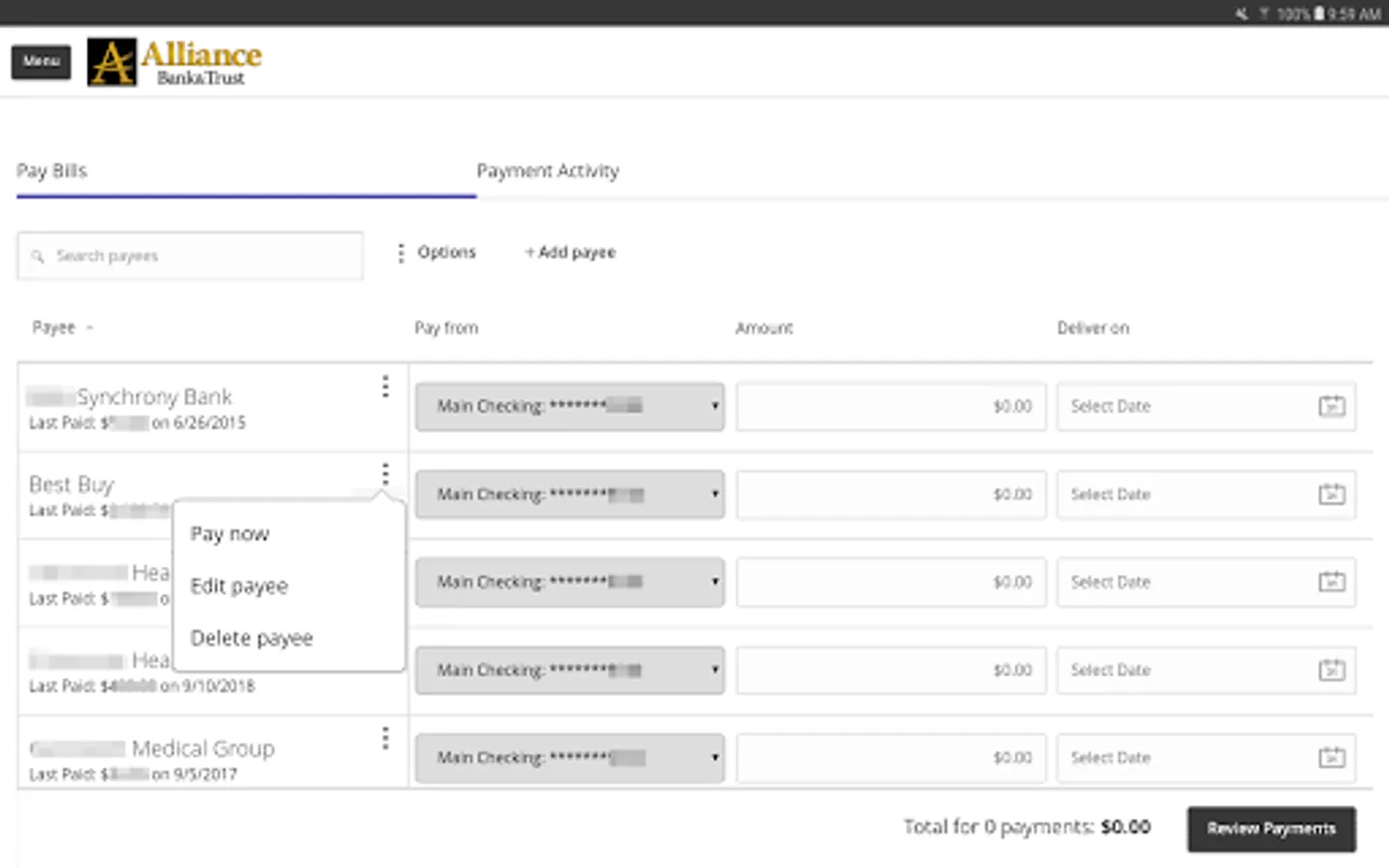Screen dimensions: 1389x868
Task: Open the three-dot menu for Synchrony Bank
Action: 385,387
